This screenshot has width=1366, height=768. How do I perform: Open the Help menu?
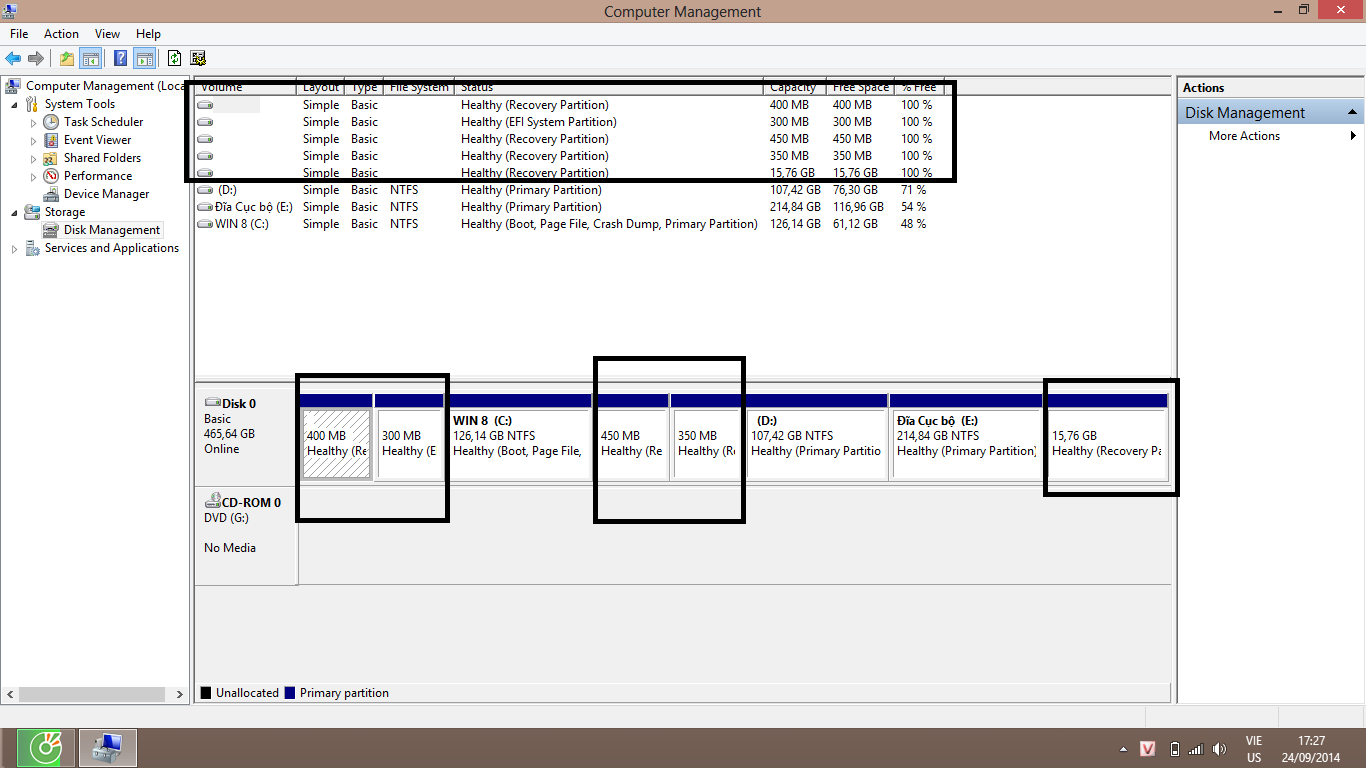[x=148, y=34]
